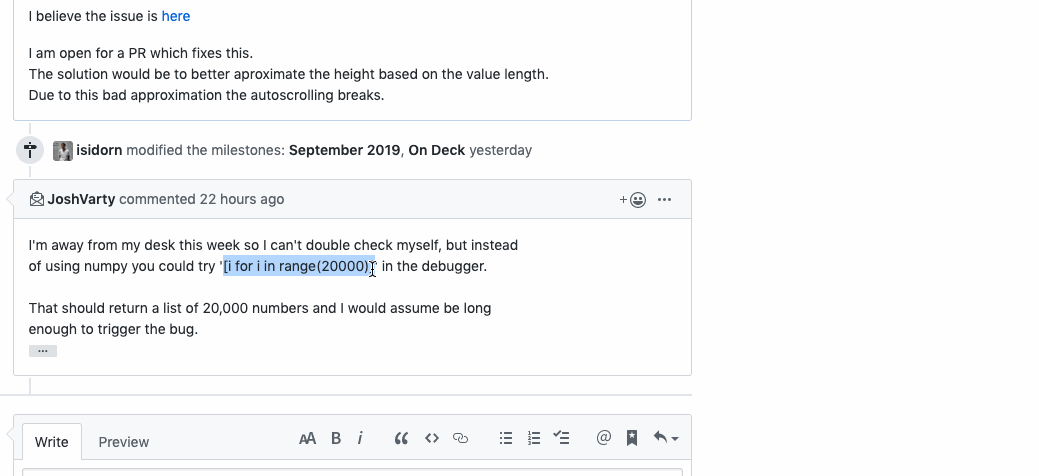Click the text size heading icon
This screenshot has height=476, width=1039.
[307, 438]
